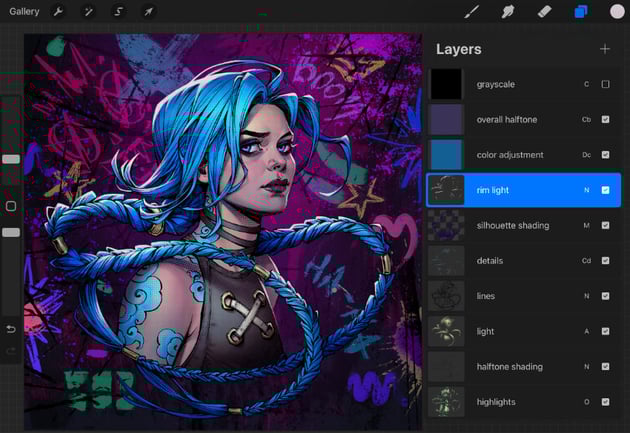Screen dimensions: 630x433
Task: Select the details layer thumbnail
Action: click(446, 261)
